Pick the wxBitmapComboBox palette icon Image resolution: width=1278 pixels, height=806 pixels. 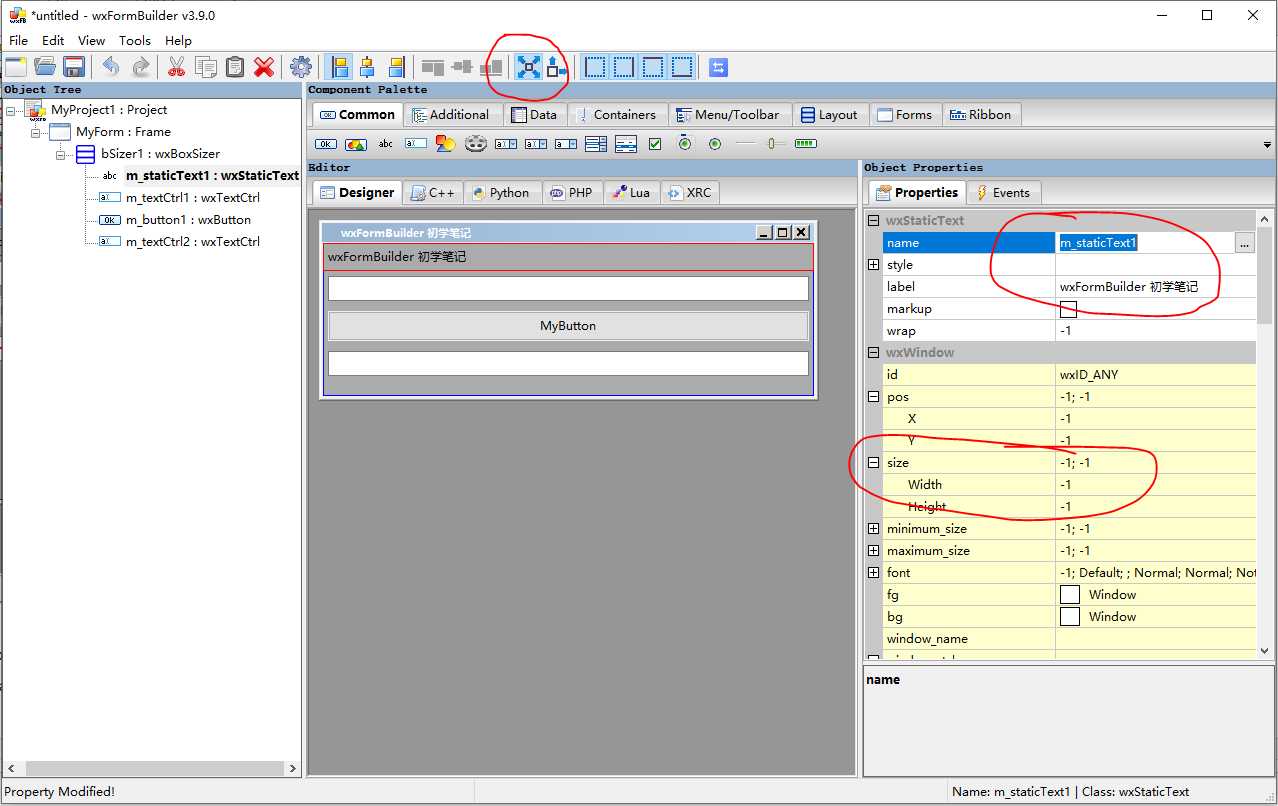[x=536, y=144]
